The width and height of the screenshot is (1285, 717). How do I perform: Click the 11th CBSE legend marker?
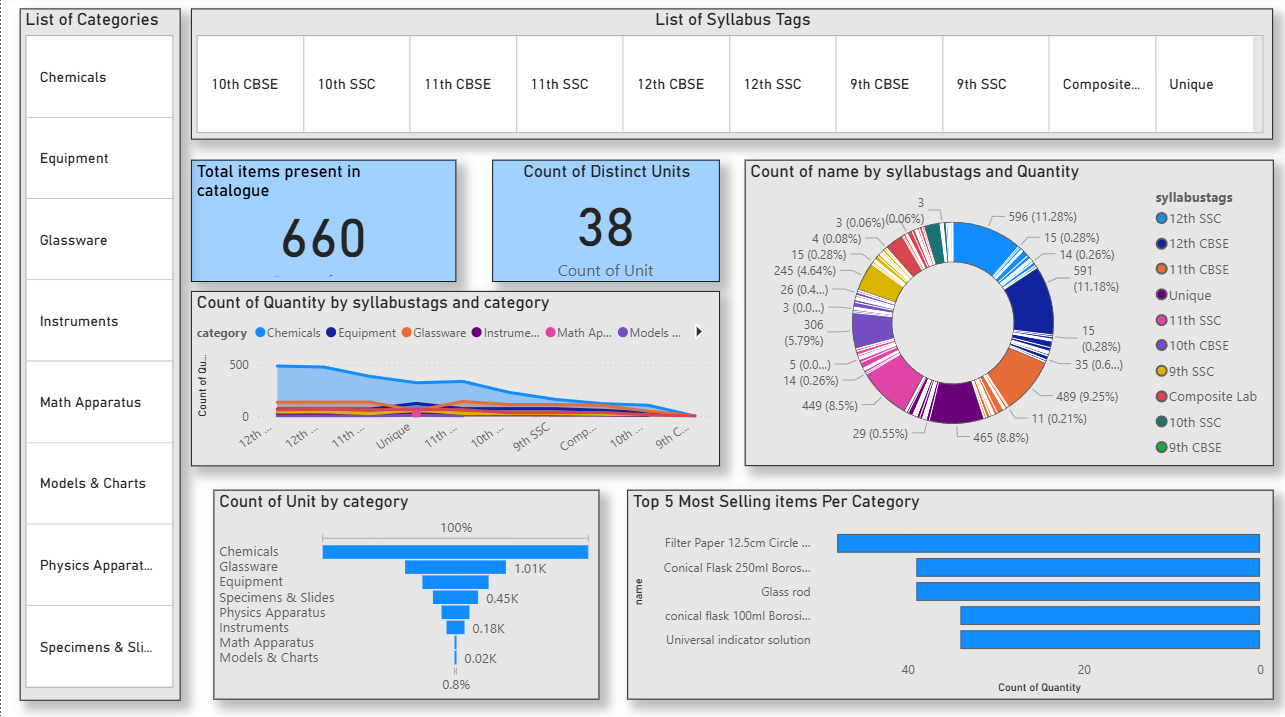(1161, 270)
